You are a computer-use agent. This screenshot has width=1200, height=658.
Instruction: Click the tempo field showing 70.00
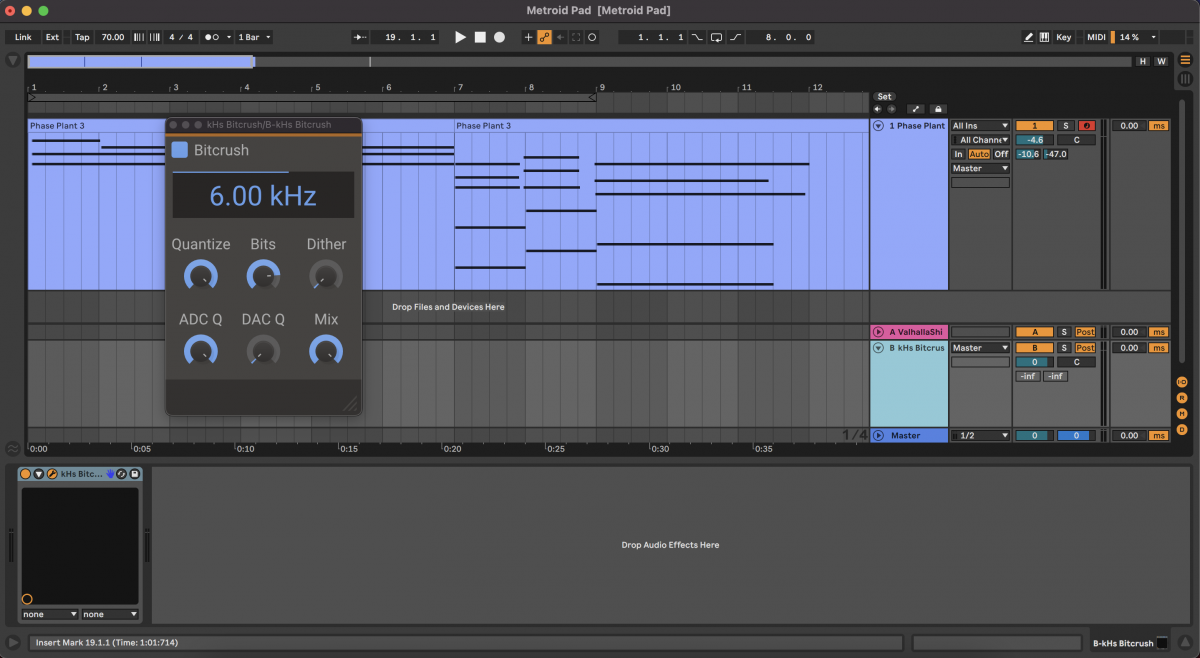[113, 37]
